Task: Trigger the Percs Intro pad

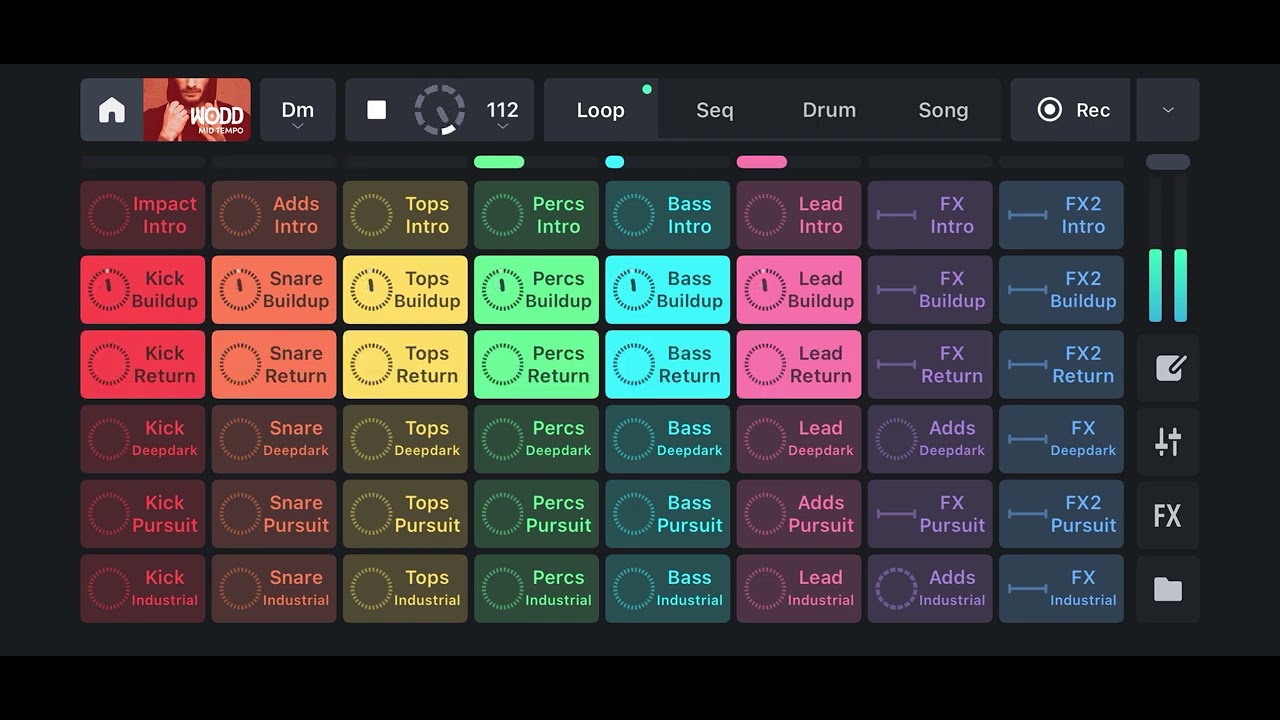Action: (536, 215)
